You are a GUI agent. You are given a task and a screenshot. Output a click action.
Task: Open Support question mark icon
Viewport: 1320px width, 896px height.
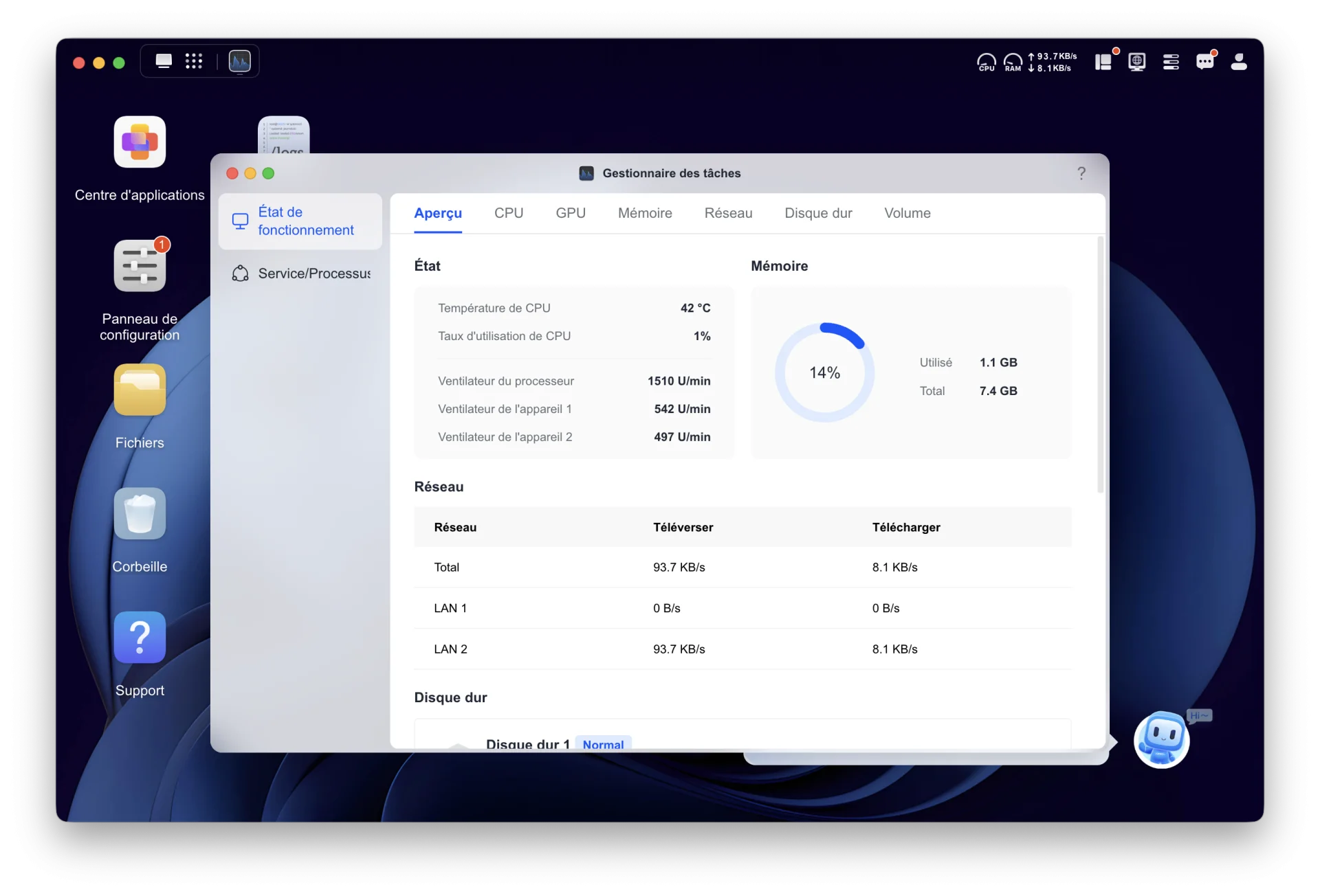(140, 637)
